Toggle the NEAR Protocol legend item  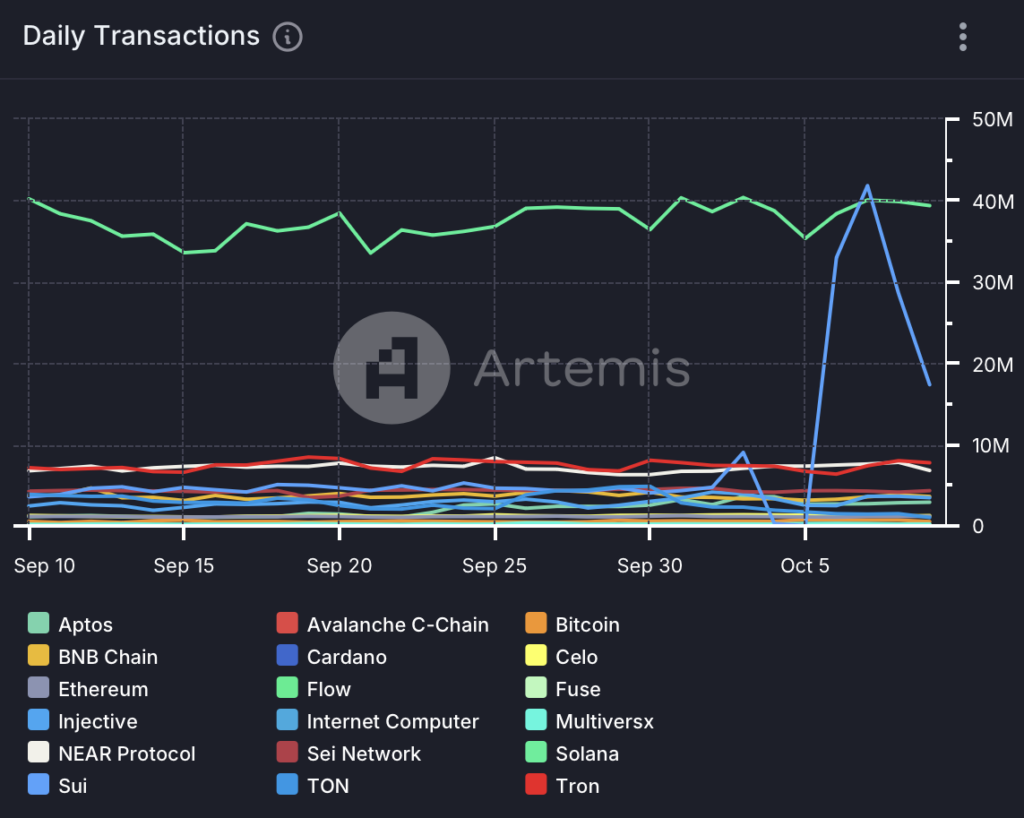point(126,754)
